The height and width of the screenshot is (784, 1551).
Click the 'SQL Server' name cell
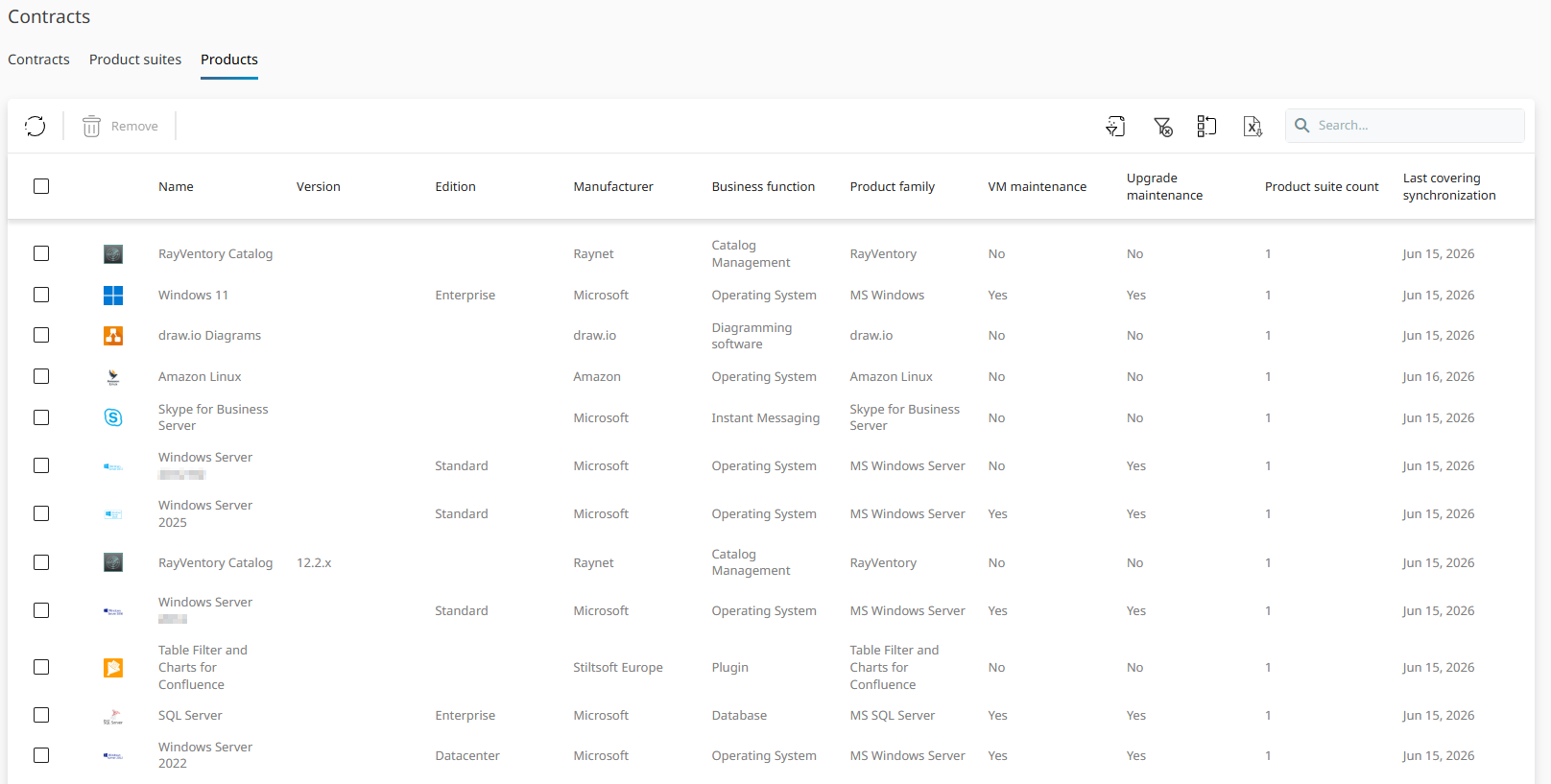pyautogui.click(x=190, y=716)
